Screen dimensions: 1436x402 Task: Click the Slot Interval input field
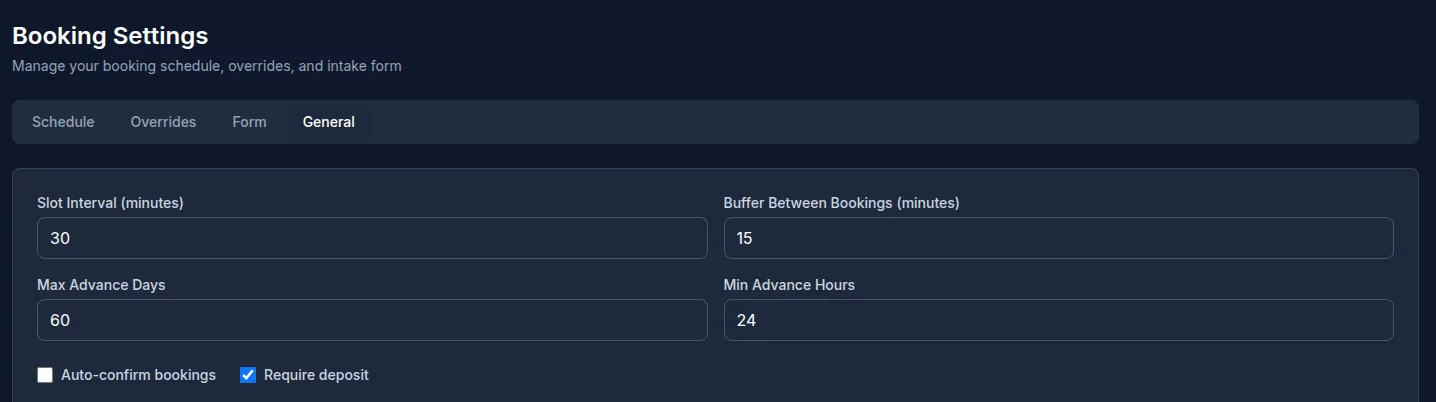[x=372, y=238]
